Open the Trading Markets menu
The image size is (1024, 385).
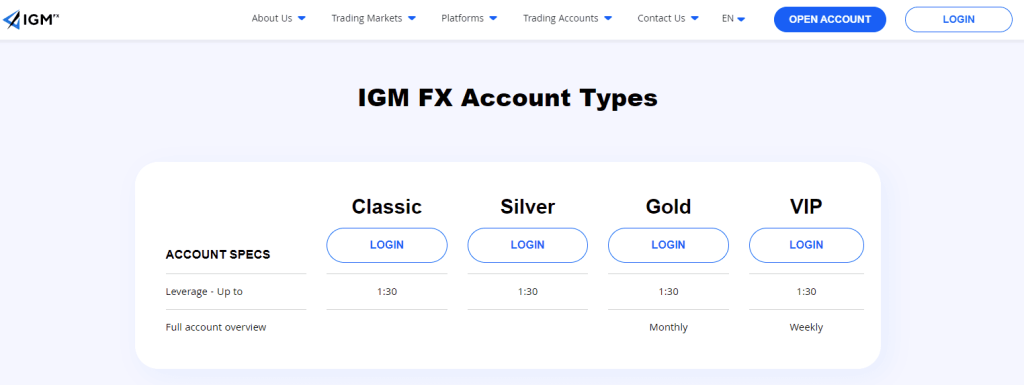pyautogui.click(x=366, y=18)
